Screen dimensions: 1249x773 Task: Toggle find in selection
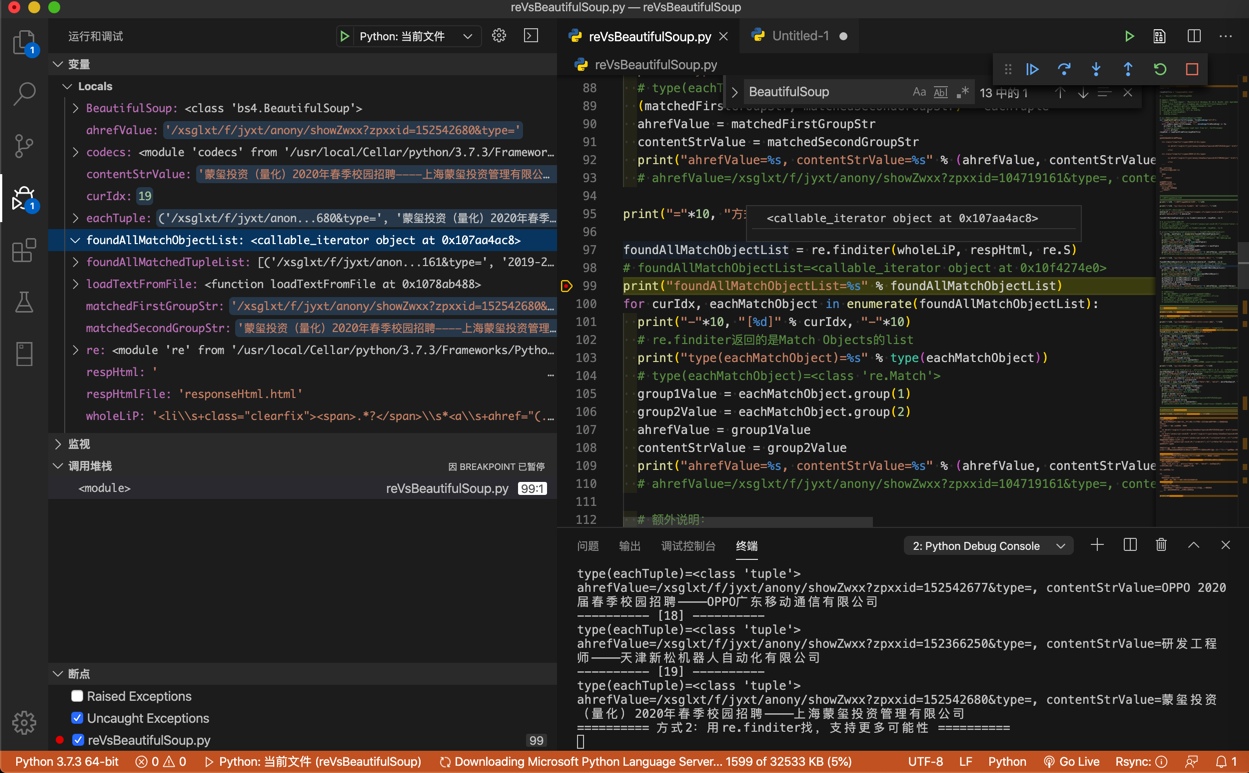(x=1105, y=93)
